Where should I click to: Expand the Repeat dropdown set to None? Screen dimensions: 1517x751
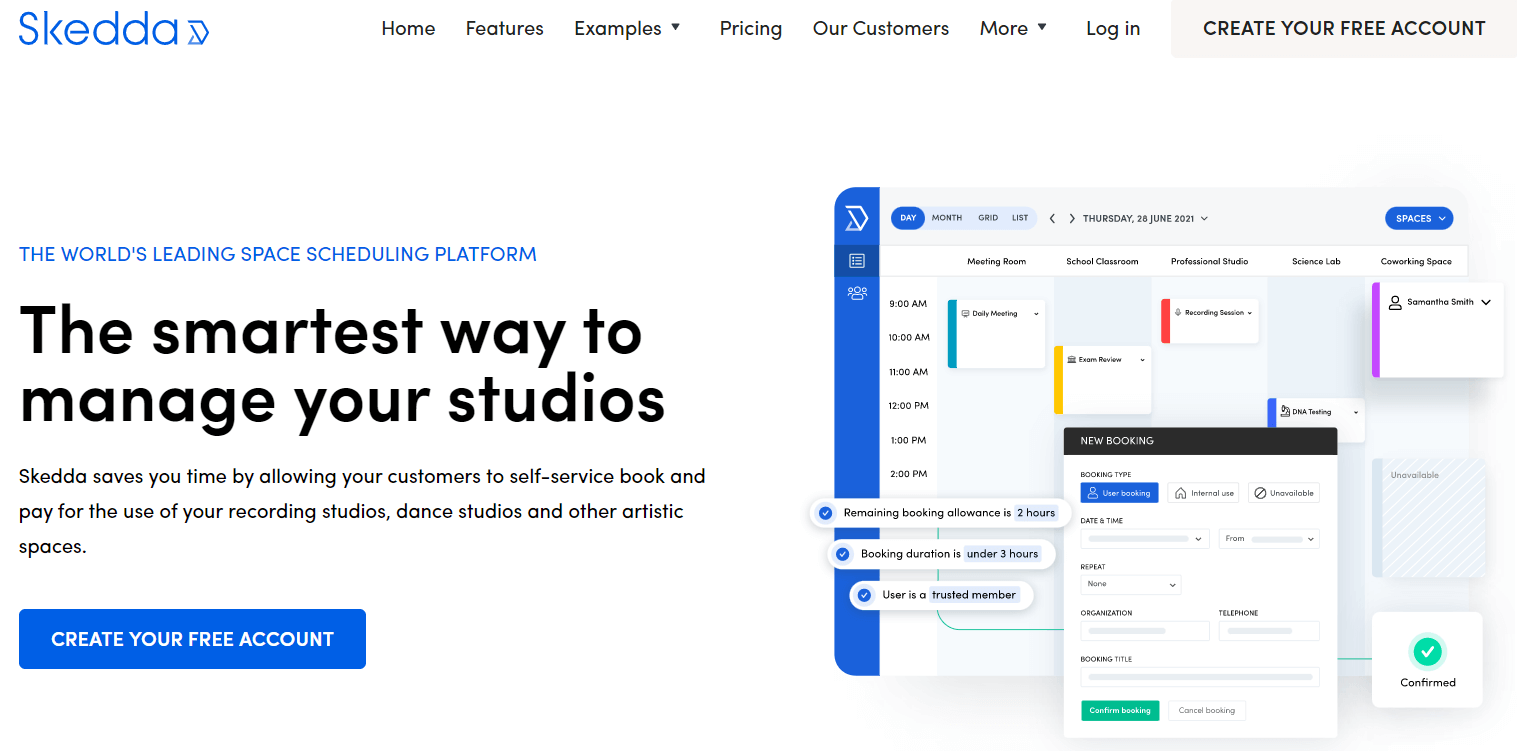tap(1130, 584)
